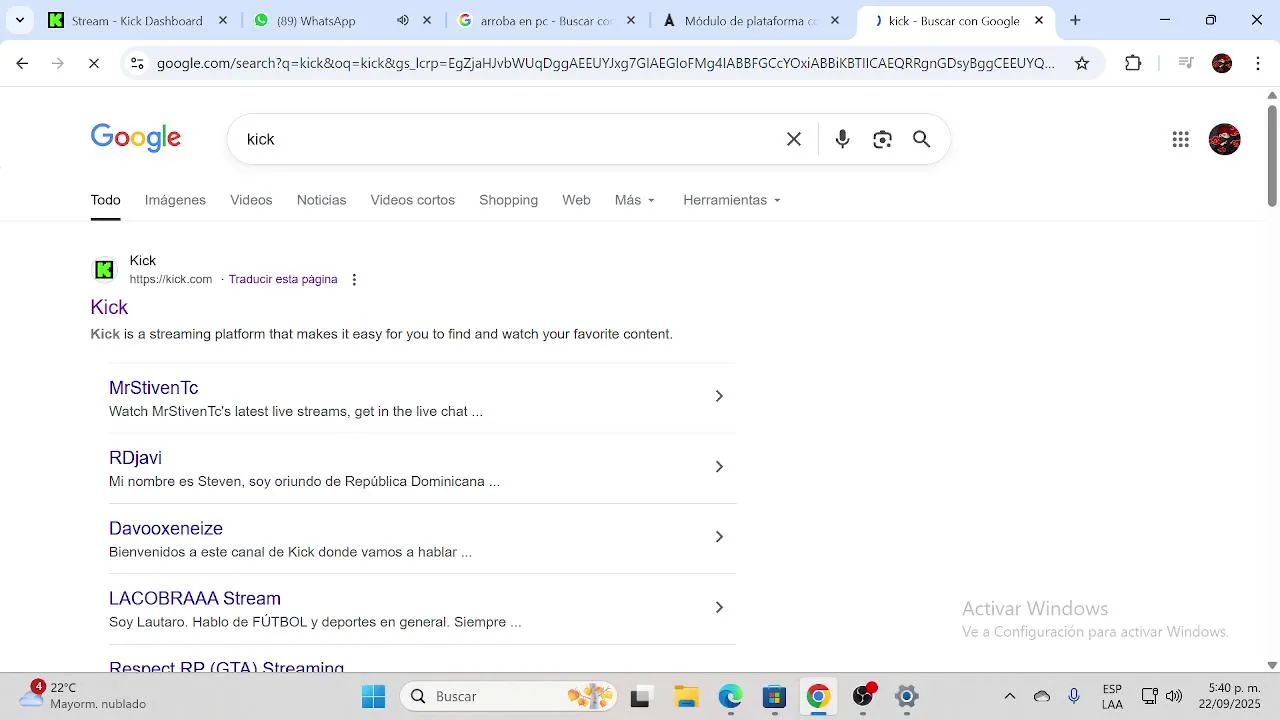This screenshot has width=1280, height=720.
Task: Close the Módulo de plataforma tab
Action: (x=835, y=20)
